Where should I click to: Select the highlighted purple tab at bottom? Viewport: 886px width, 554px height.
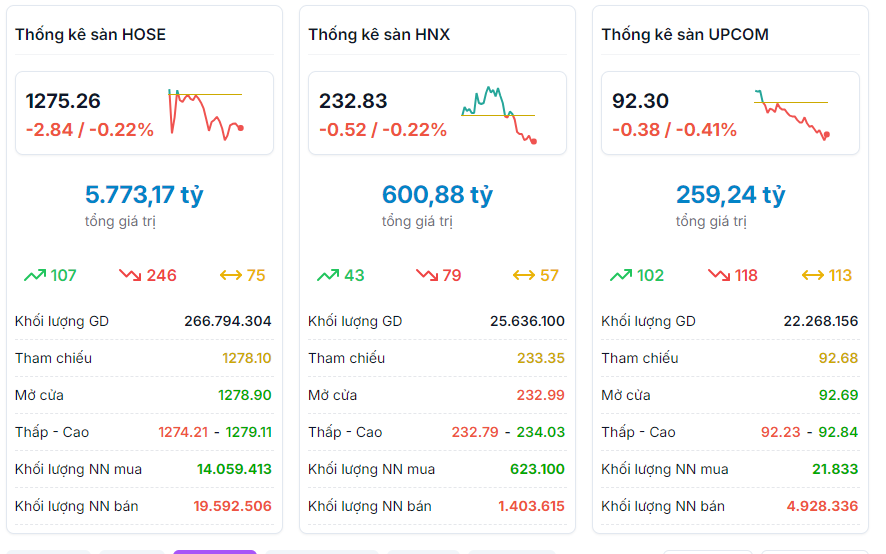coord(214,551)
